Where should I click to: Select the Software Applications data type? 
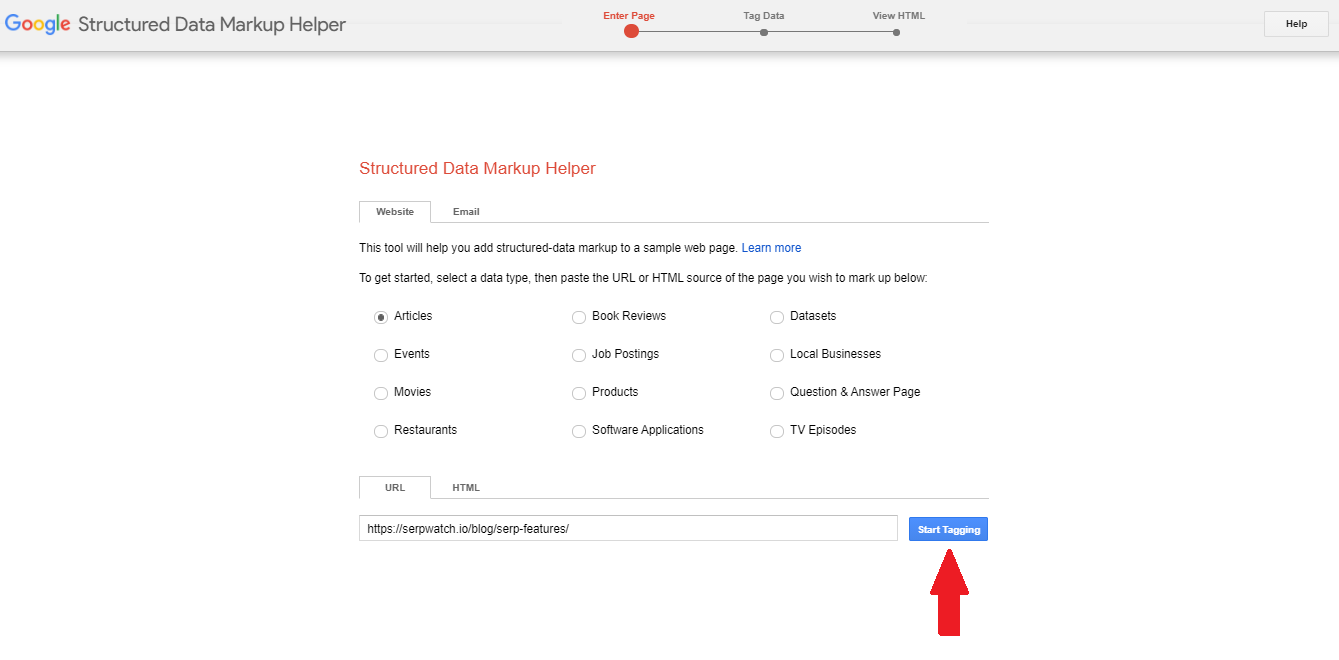pos(579,431)
